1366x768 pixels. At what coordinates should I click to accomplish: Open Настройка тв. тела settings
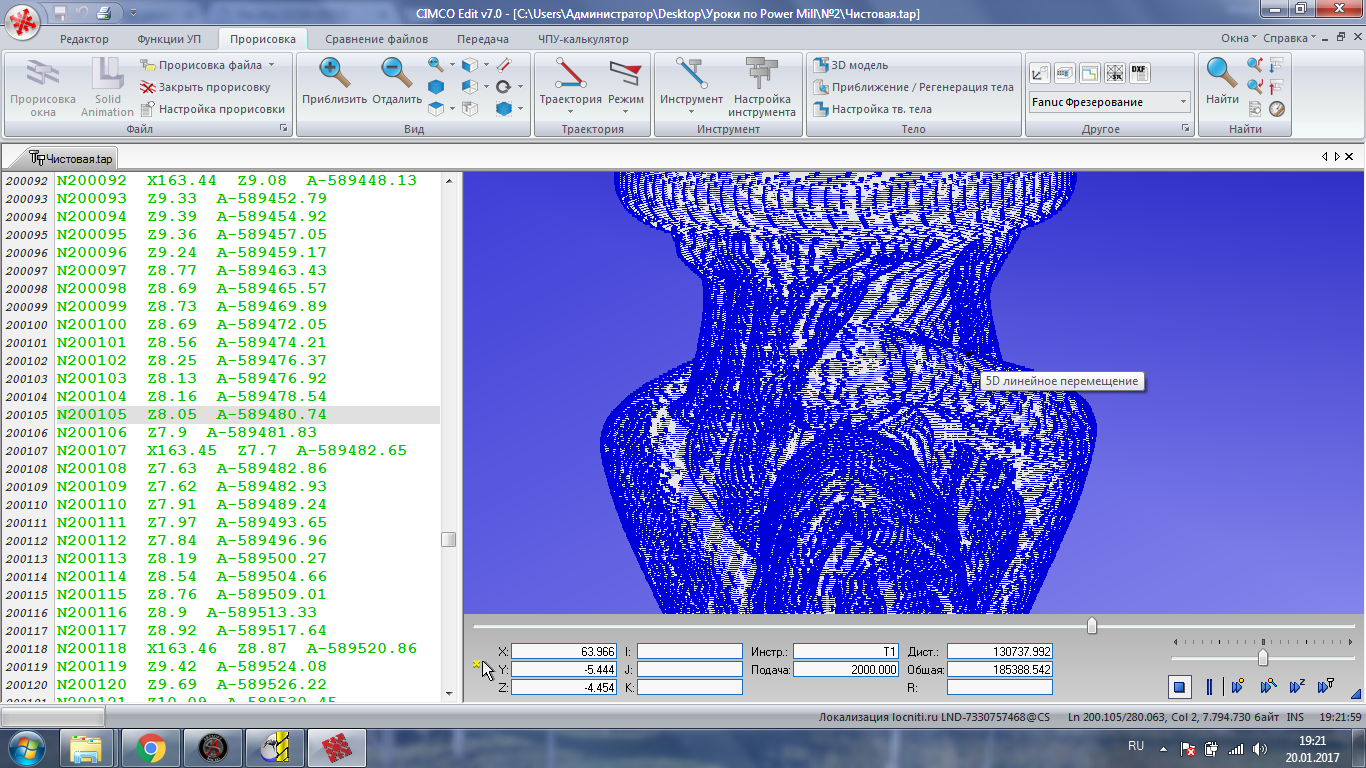click(873, 109)
